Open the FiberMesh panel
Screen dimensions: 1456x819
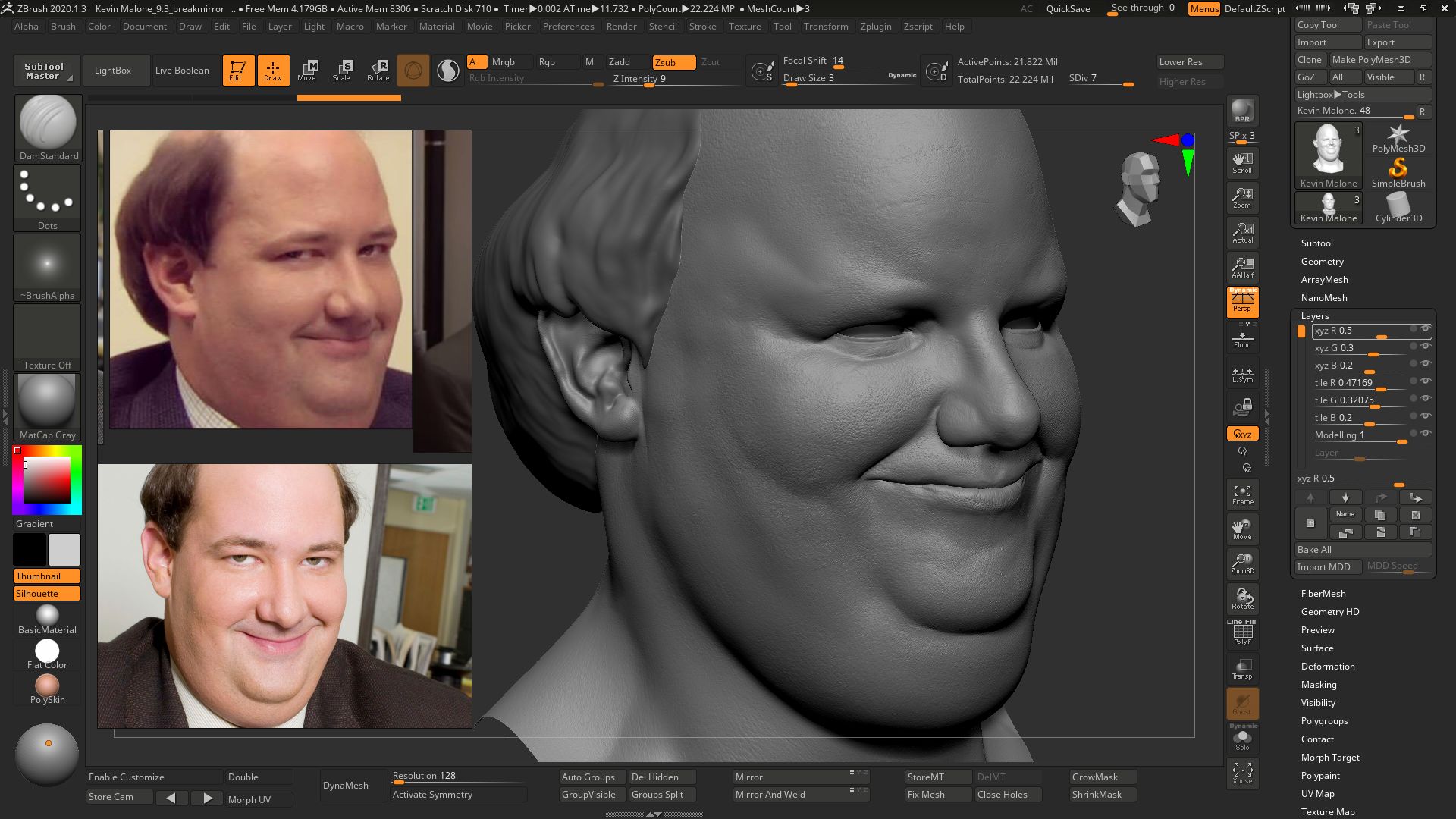click(1323, 593)
